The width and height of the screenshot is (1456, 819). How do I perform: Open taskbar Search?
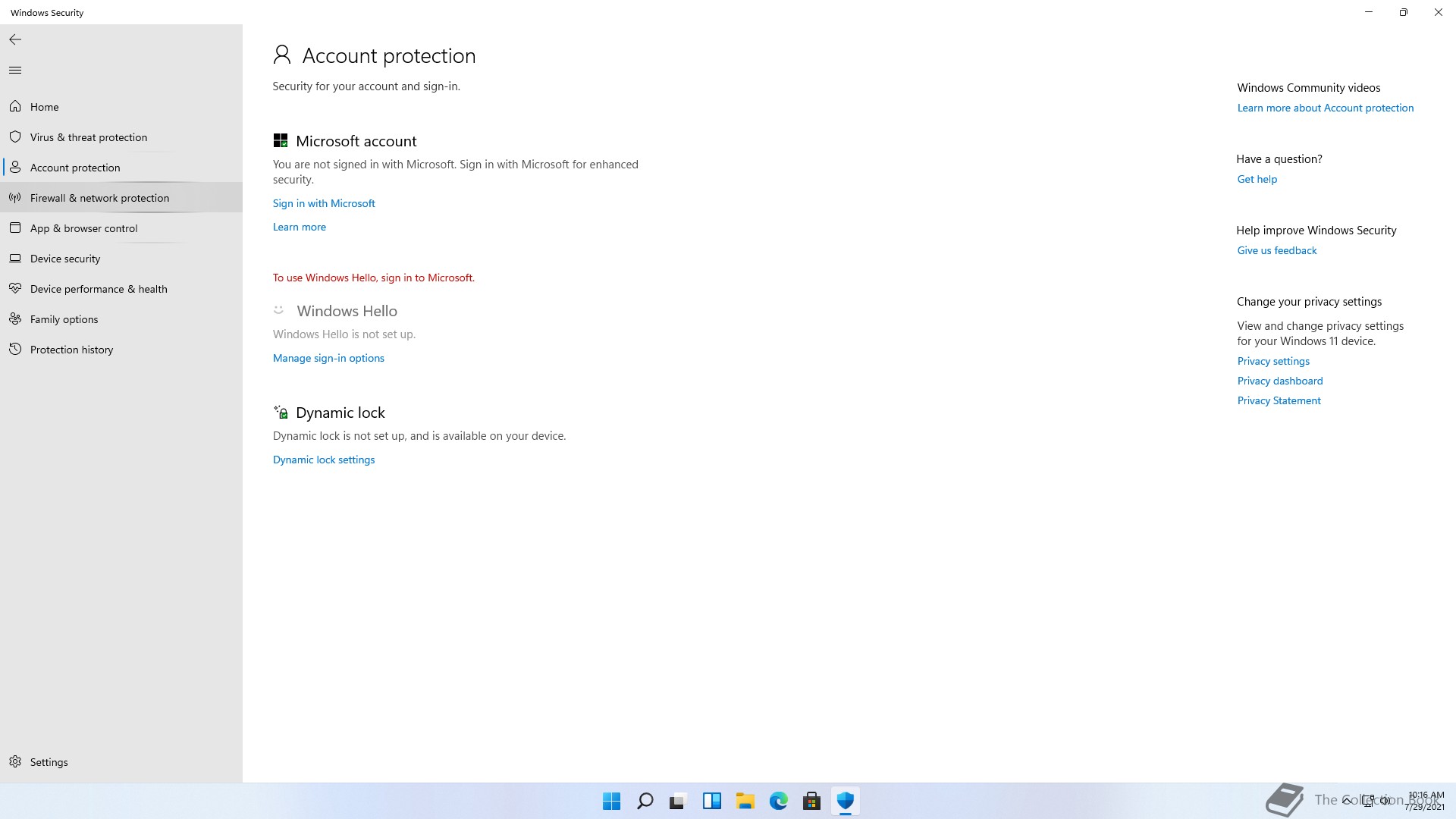(645, 801)
